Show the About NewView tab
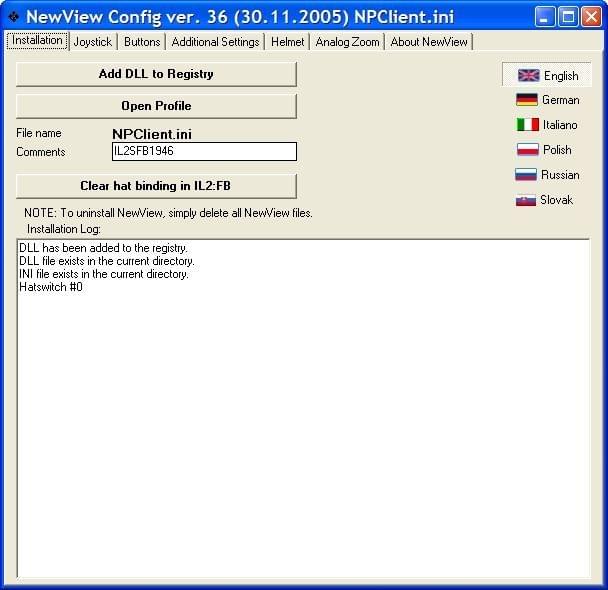The width and height of the screenshot is (608, 590). pyautogui.click(x=428, y=42)
